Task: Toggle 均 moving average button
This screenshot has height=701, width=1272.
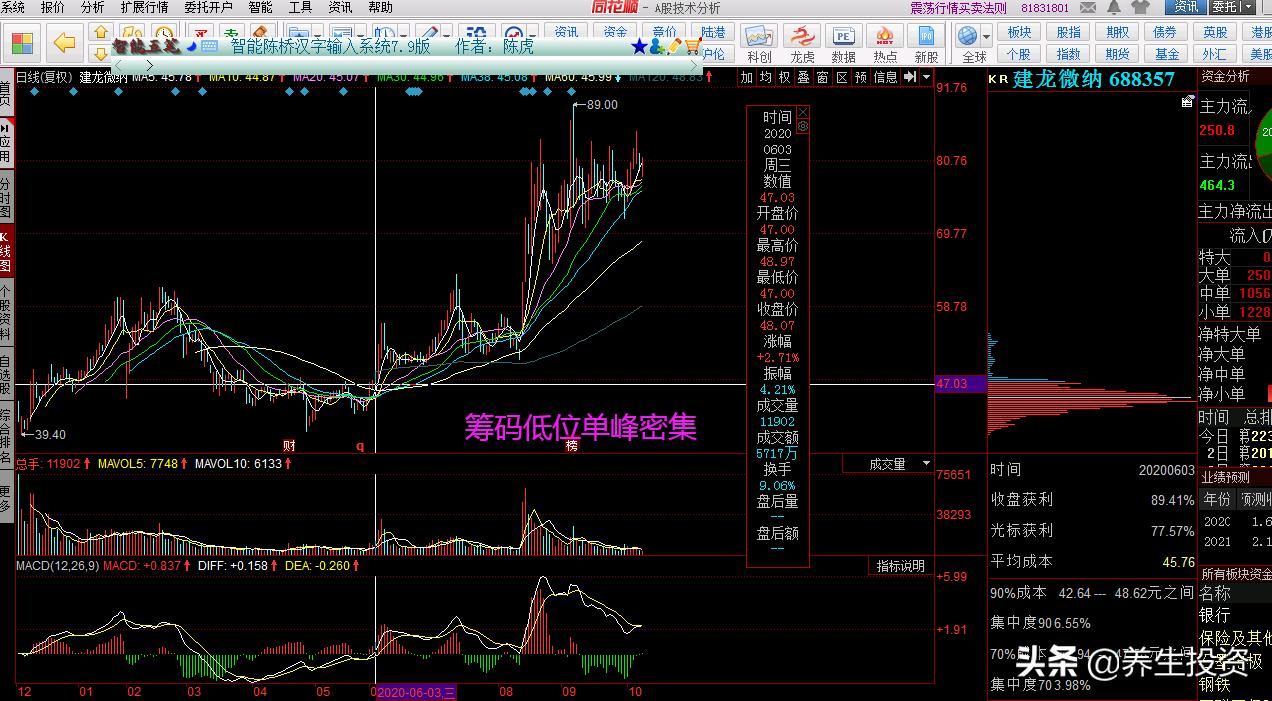Action: [x=765, y=77]
